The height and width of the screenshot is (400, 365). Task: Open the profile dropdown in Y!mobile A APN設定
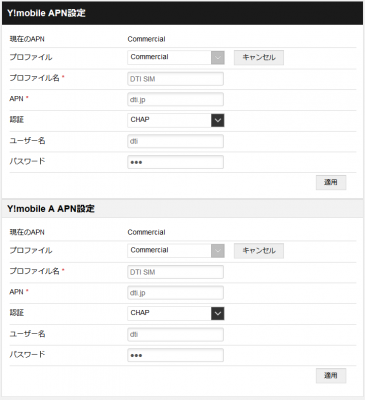[176, 251]
